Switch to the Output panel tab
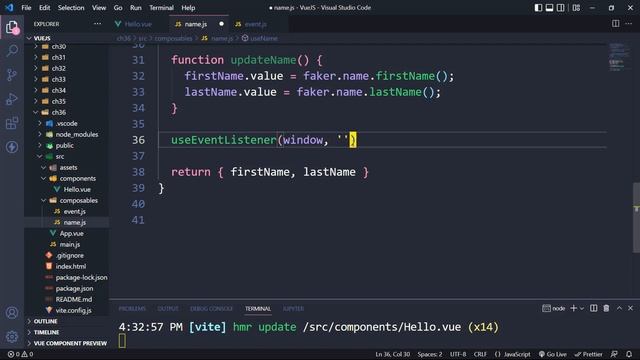640x360 pixels. point(168,309)
